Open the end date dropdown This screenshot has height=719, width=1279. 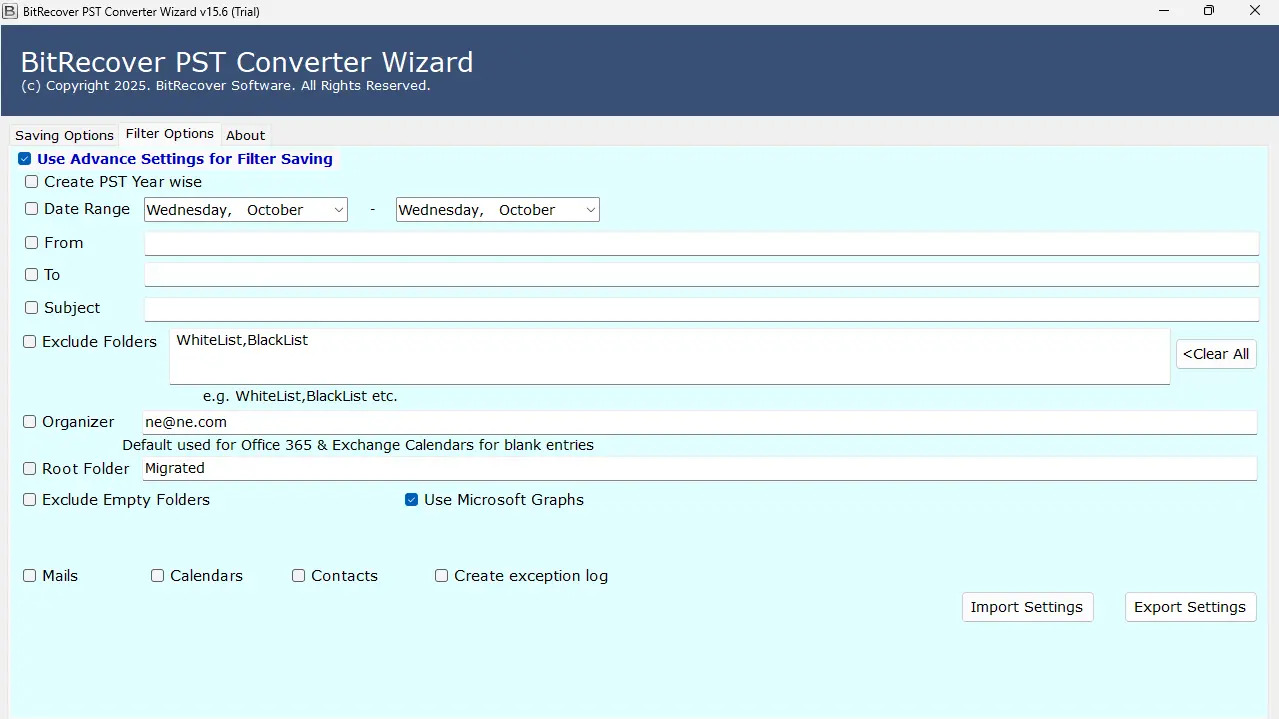[x=590, y=209]
